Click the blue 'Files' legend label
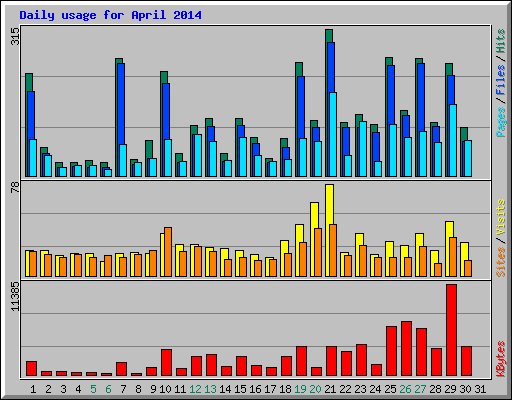This screenshot has width=512, height=400. pos(500,80)
